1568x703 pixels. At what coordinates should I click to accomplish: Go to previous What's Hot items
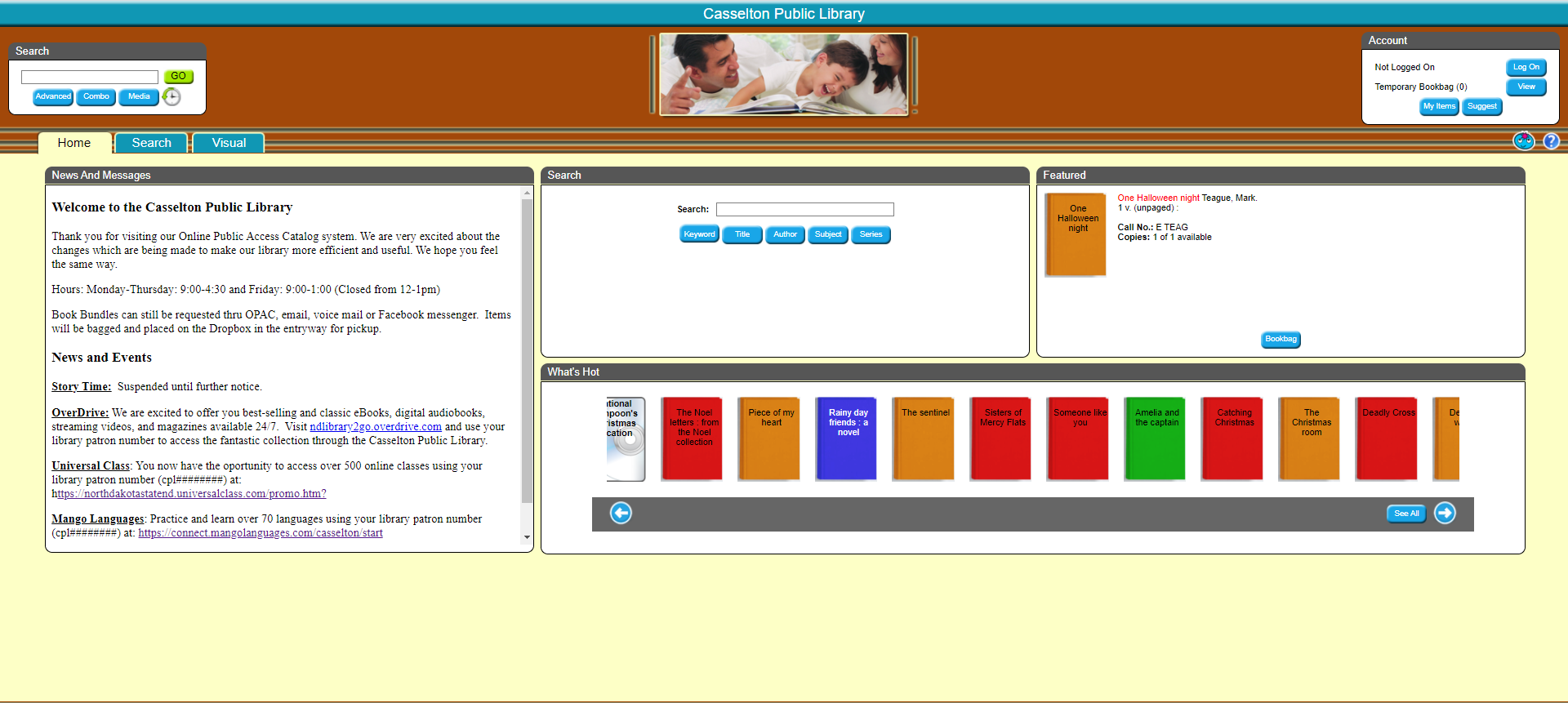tap(621, 513)
